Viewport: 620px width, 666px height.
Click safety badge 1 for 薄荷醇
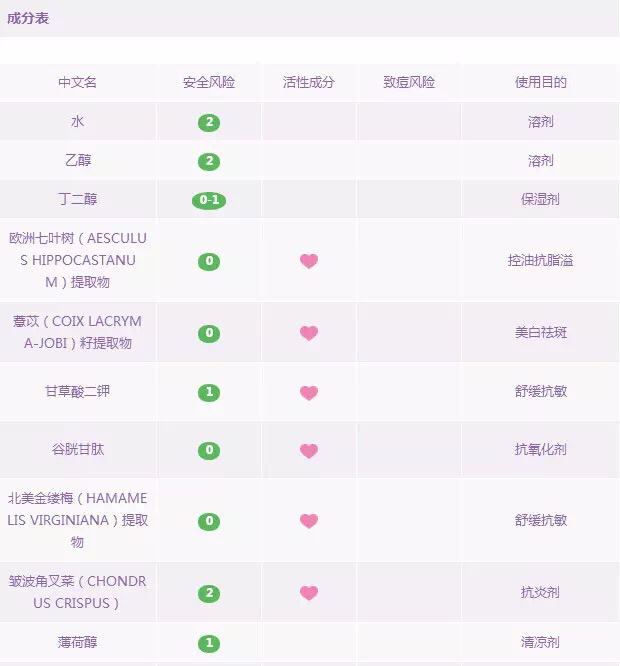pyautogui.click(x=209, y=643)
